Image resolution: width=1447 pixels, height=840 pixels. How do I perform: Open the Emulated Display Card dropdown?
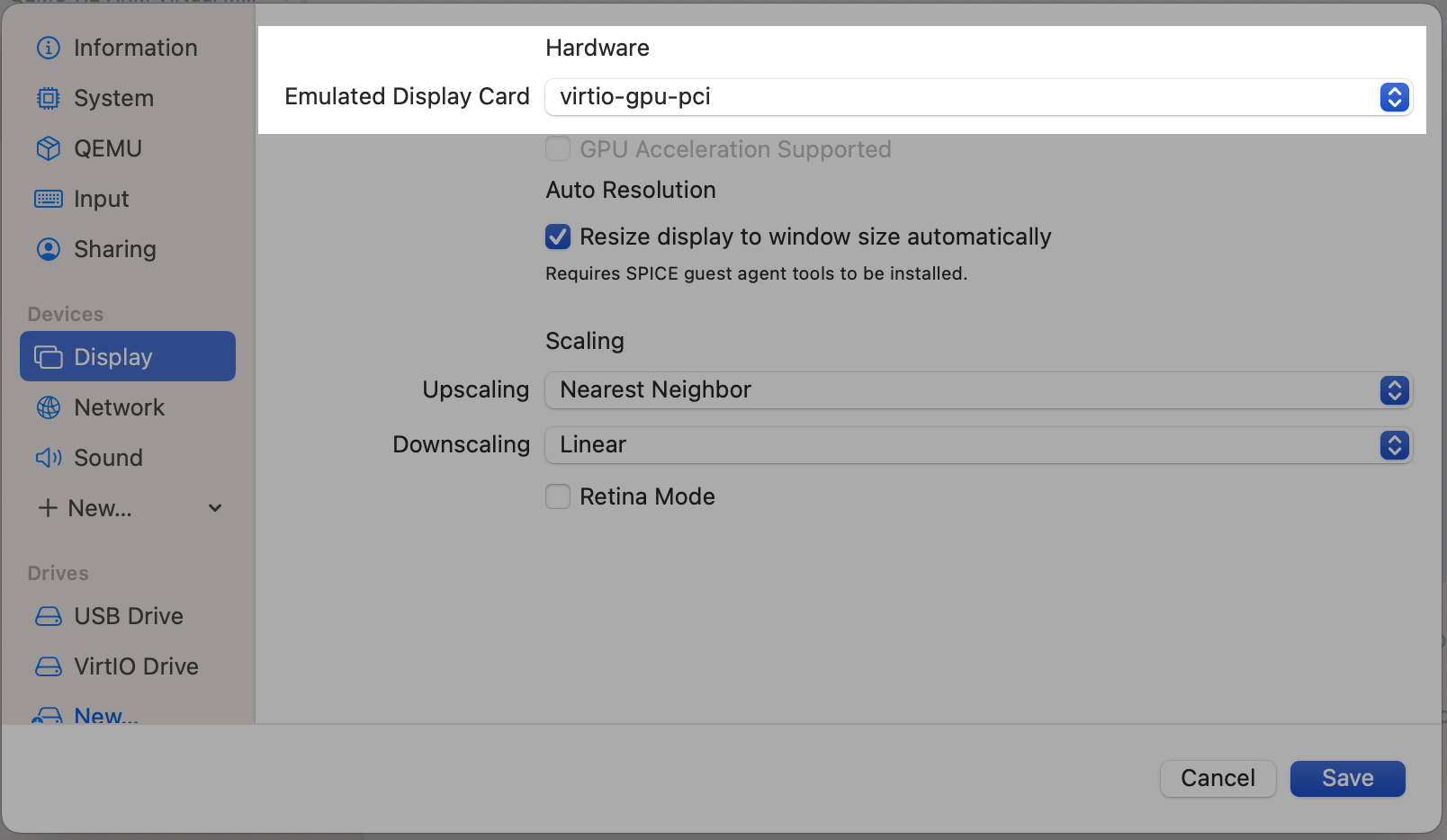978,97
